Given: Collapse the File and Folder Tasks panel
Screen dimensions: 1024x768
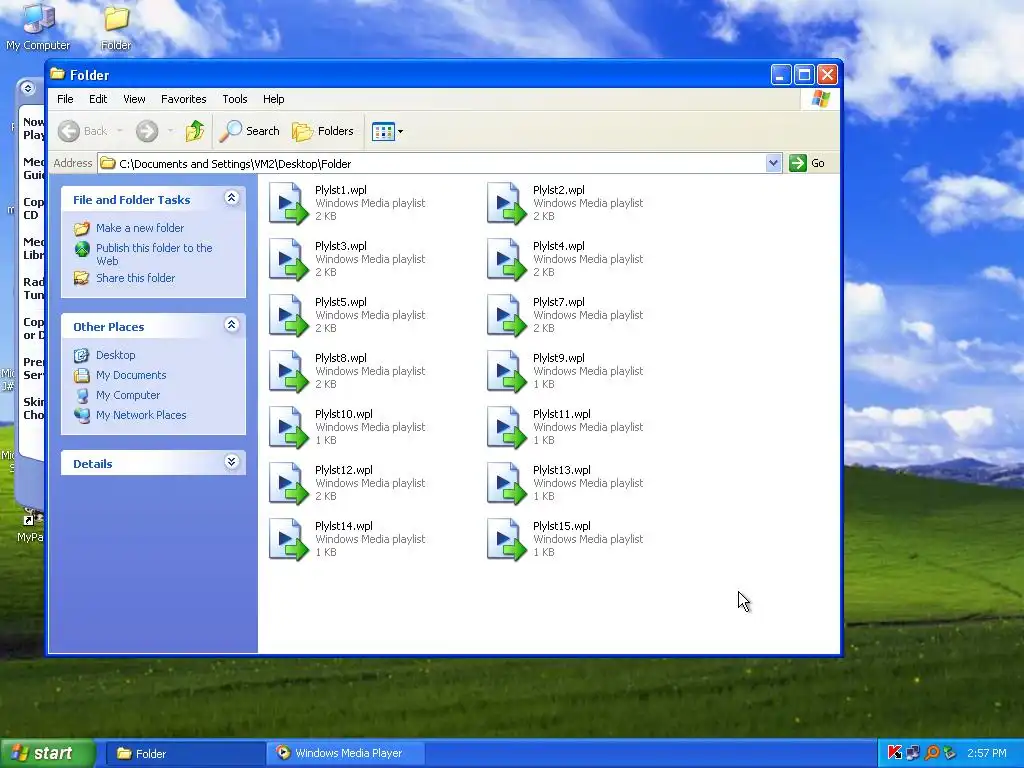Looking at the screenshot, I should 231,198.
